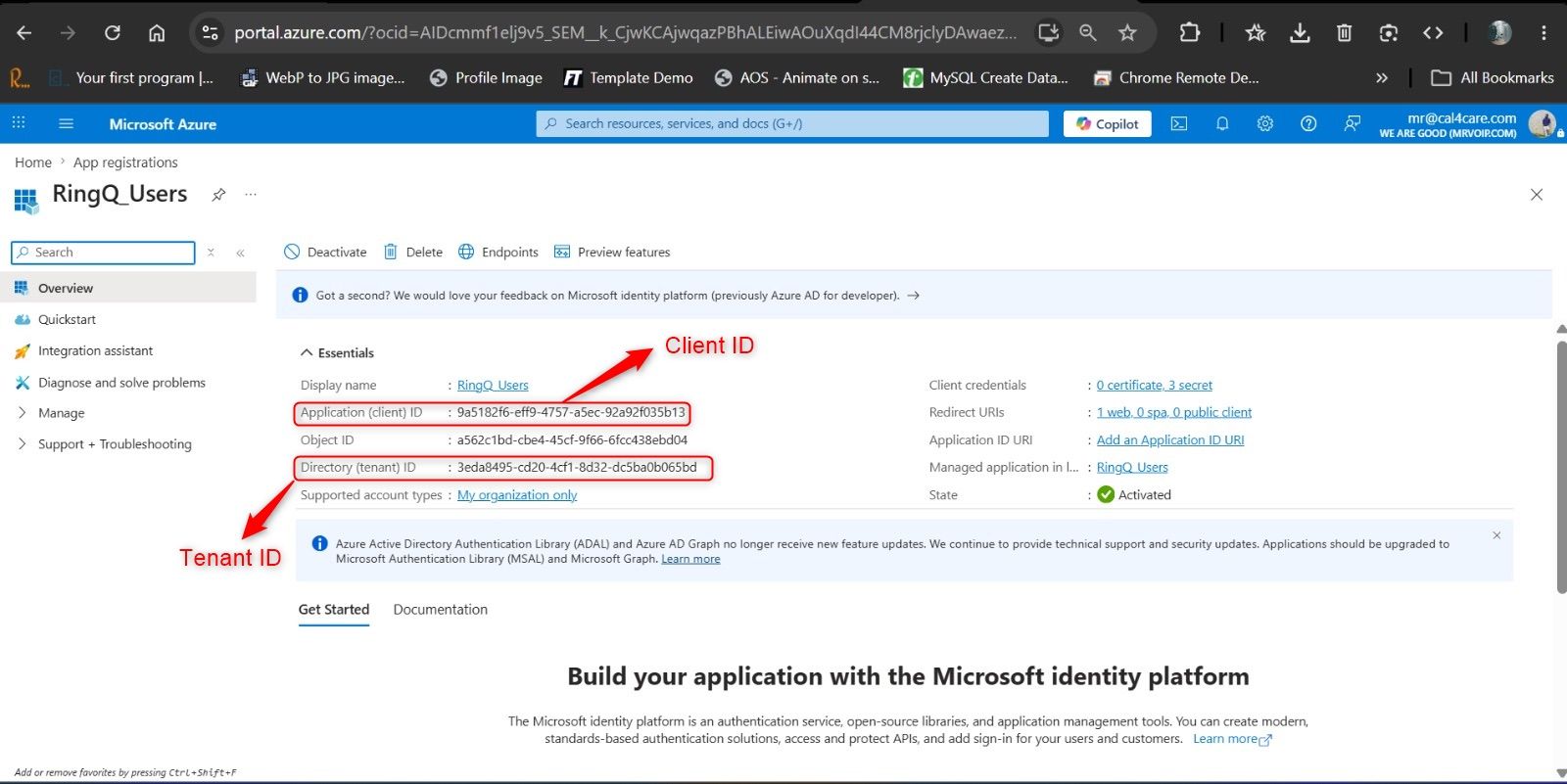Collapse the Essentials section
Screen dimensions: 1567x784
tap(337, 352)
